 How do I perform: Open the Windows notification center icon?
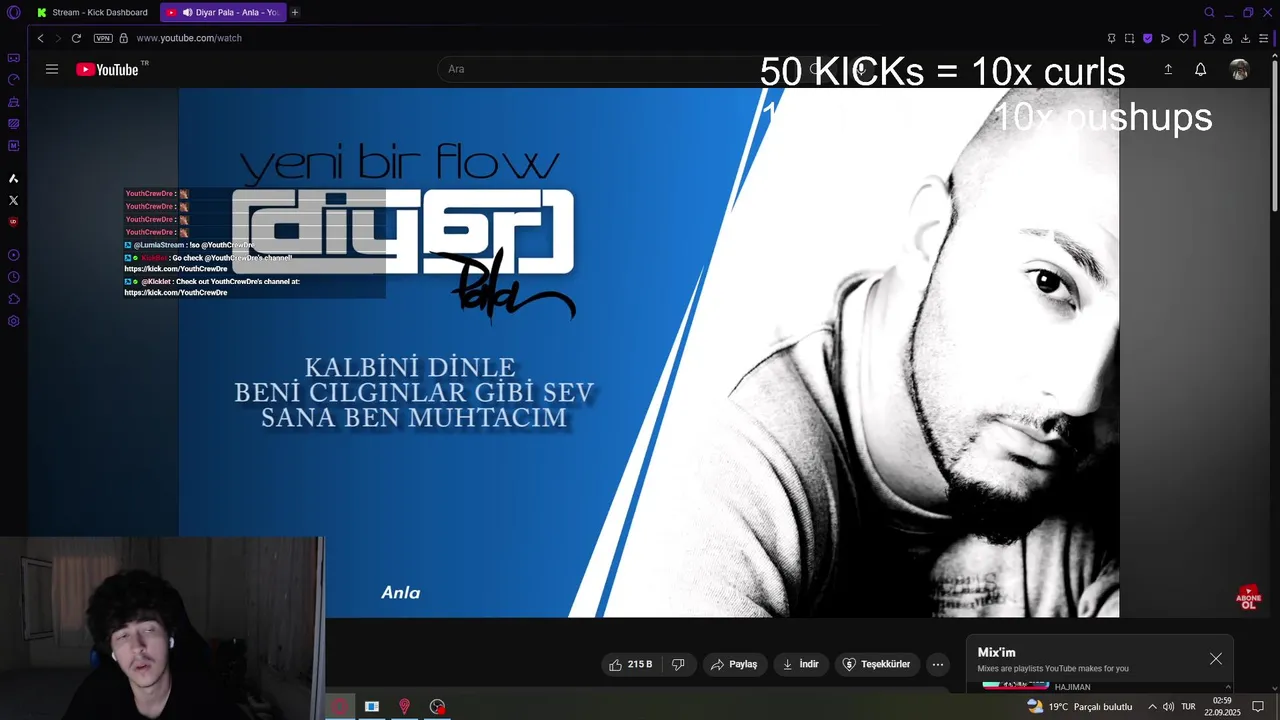click(x=1258, y=706)
